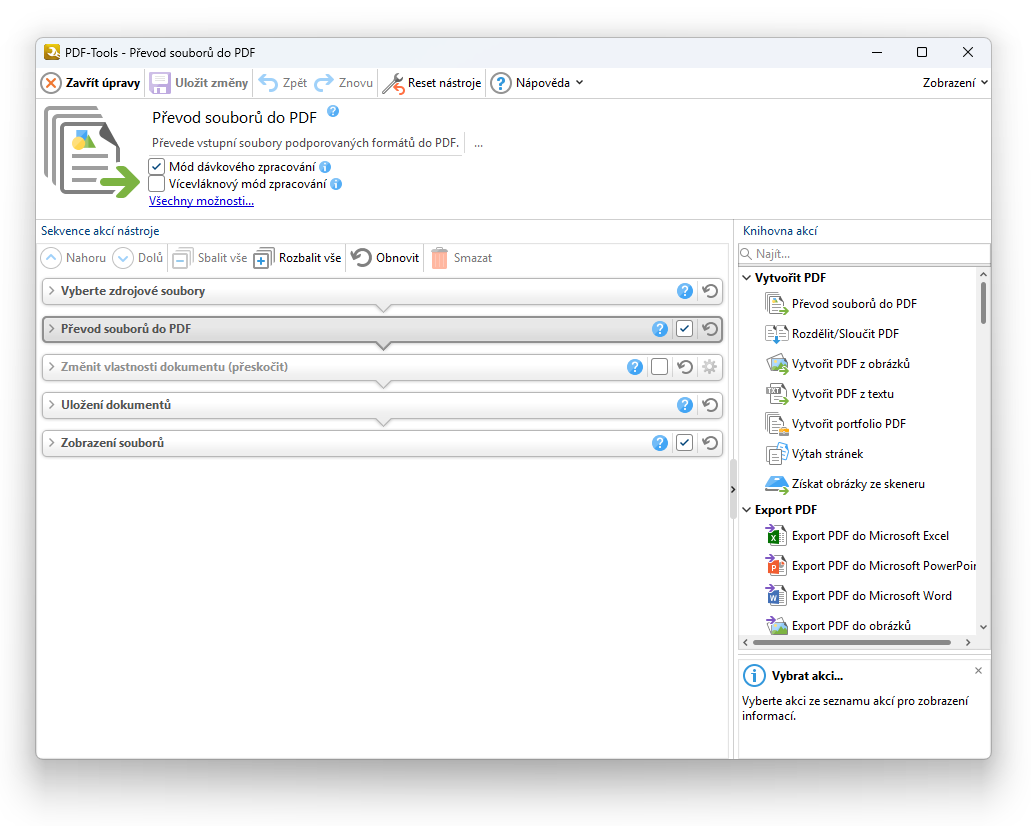Click the Dolů move-down button
The width and height of the screenshot is (1031, 826).
(138, 258)
